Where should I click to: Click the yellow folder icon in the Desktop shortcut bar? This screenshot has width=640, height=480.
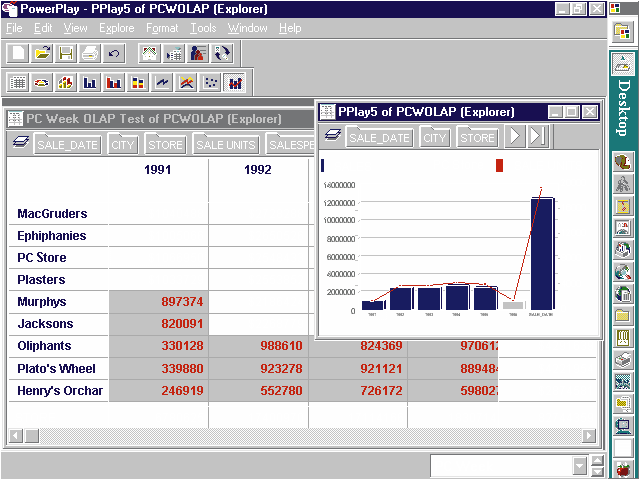click(x=623, y=316)
